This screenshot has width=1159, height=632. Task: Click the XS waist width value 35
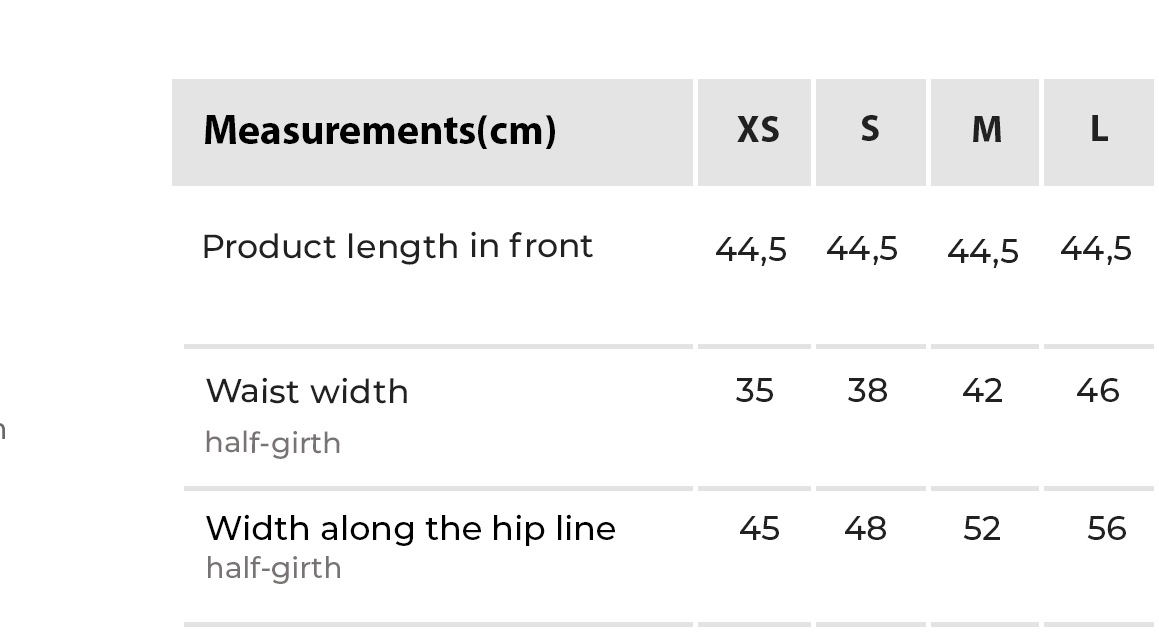[754, 391]
